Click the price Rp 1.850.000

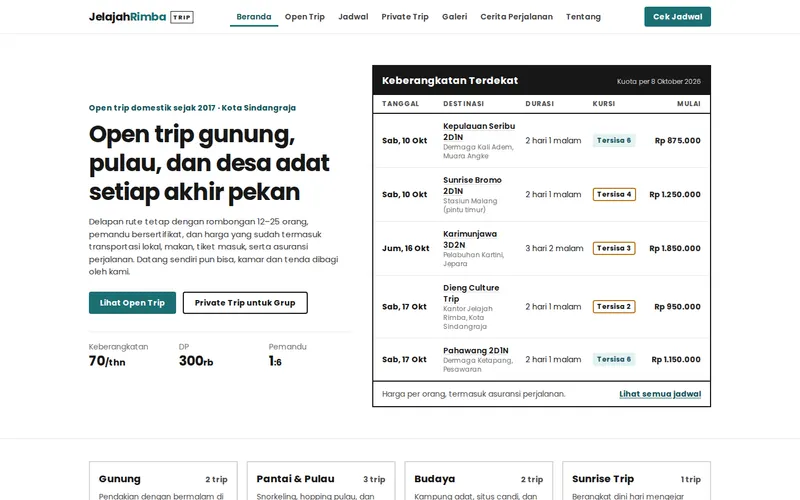click(x=674, y=248)
